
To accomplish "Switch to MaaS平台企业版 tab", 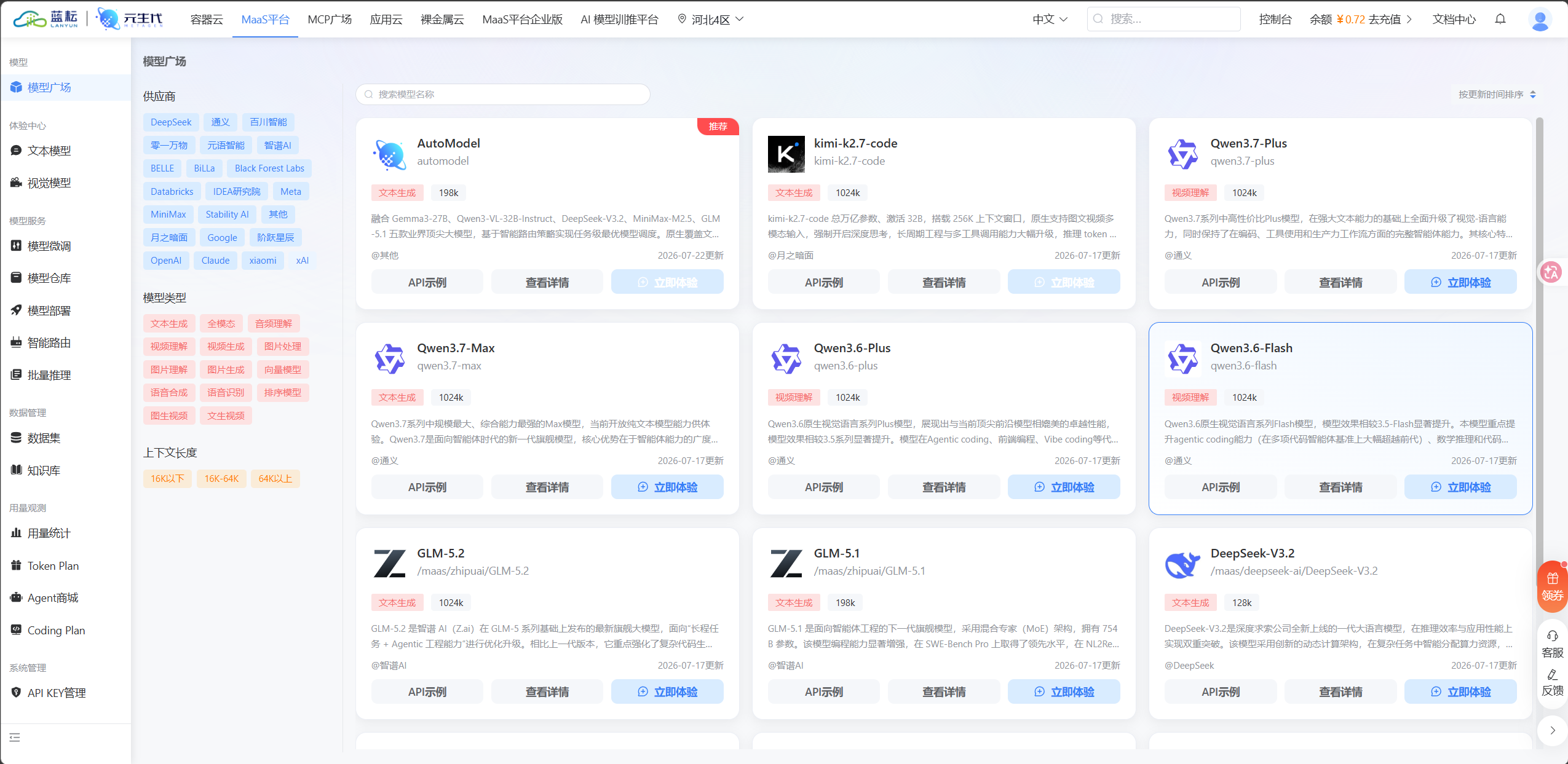I will click(522, 19).
